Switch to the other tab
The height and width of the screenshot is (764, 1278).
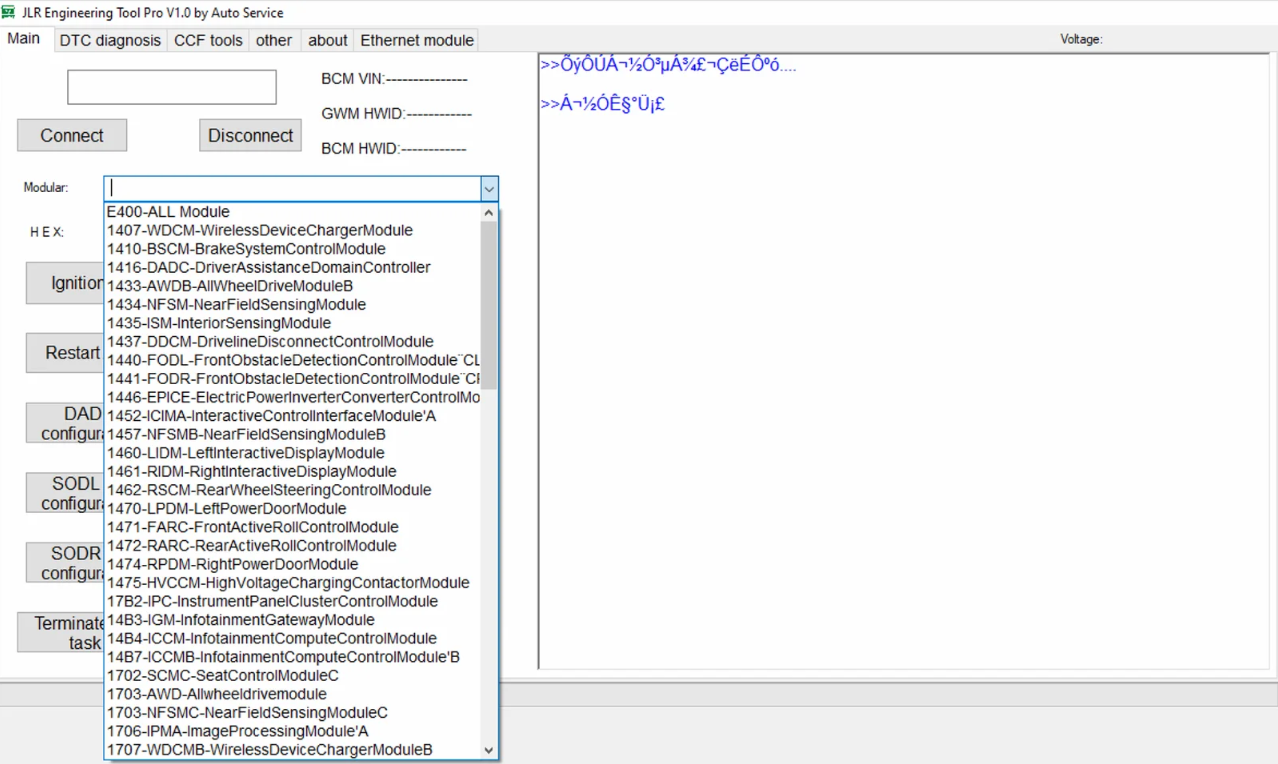[x=274, y=40]
